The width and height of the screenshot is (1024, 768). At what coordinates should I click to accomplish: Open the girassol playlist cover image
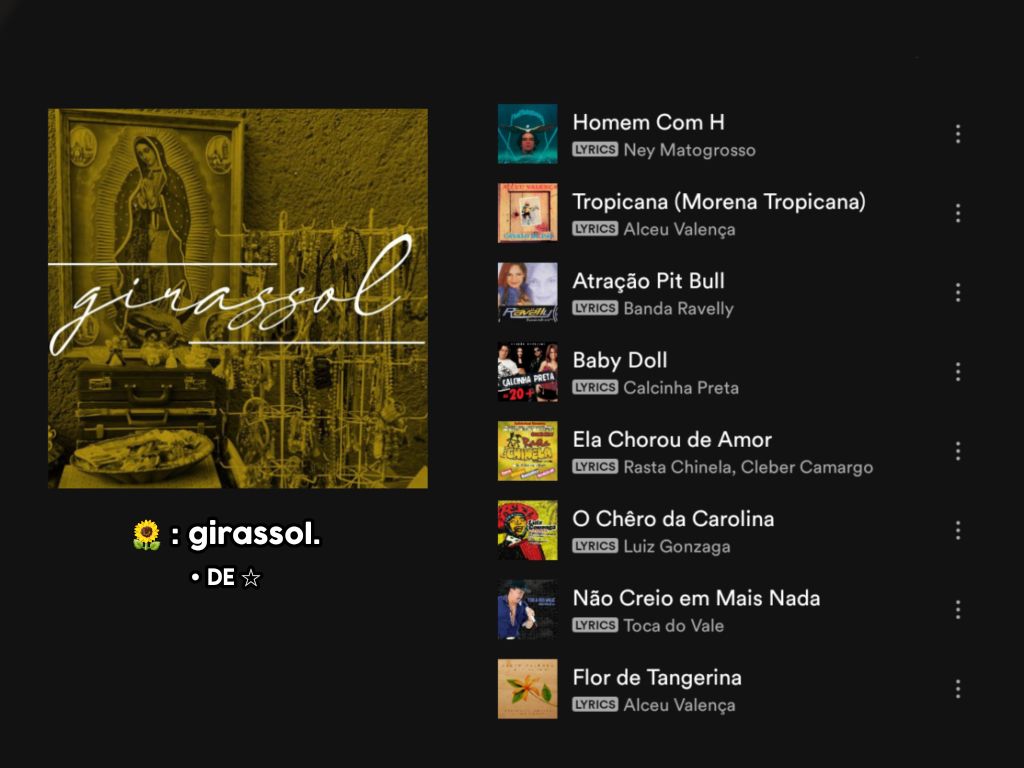(238, 298)
